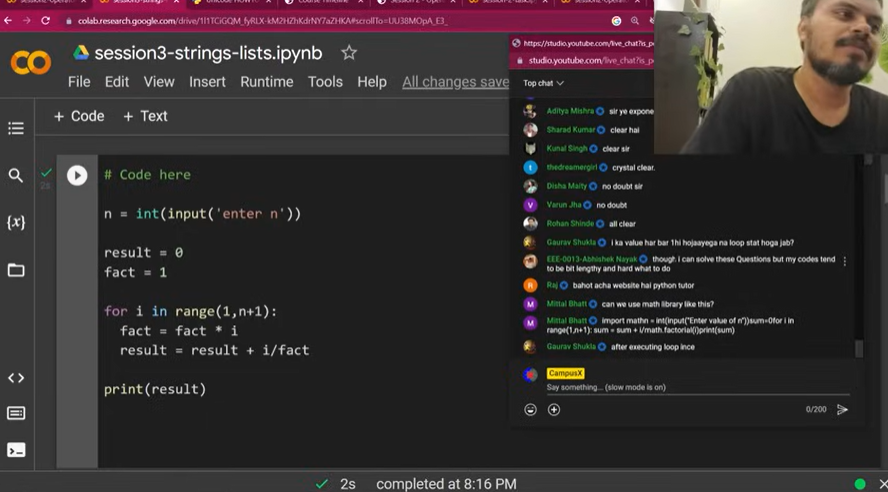This screenshot has width=888, height=492.
Task: Click the cell's green execution checkmark
Action: (x=46, y=172)
